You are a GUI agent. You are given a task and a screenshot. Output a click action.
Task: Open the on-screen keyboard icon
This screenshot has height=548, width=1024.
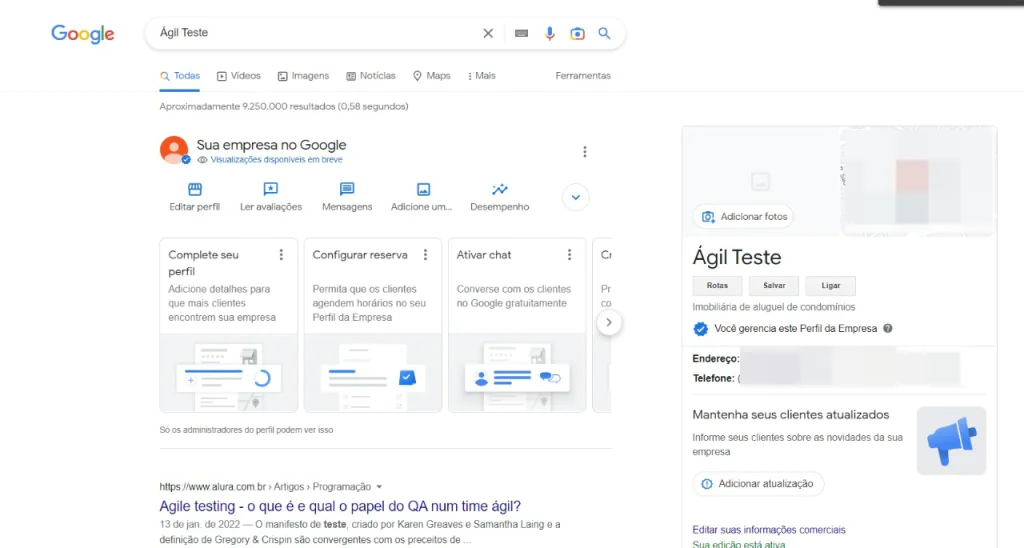coord(521,33)
